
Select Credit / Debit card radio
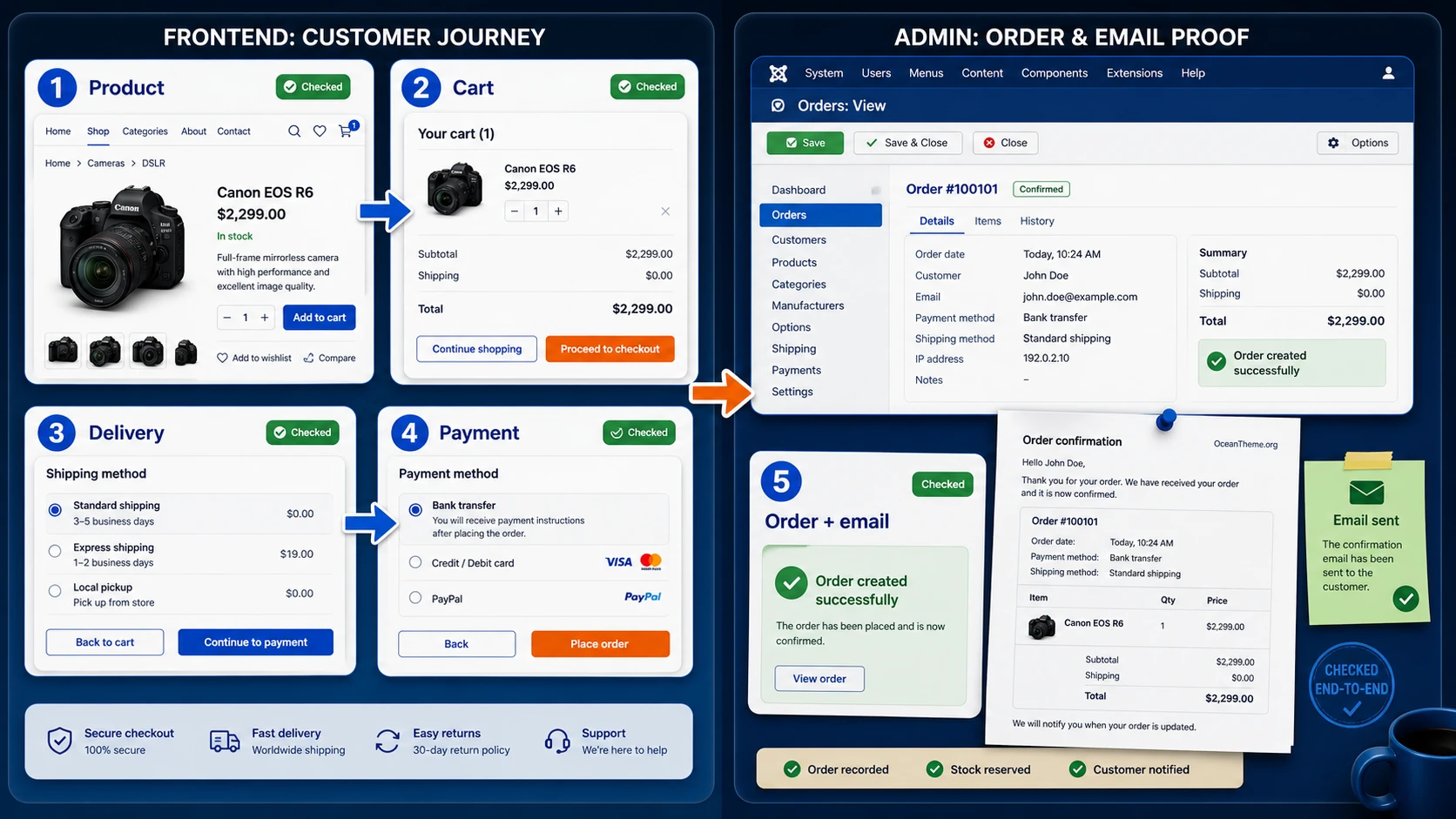tap(415, 562)
